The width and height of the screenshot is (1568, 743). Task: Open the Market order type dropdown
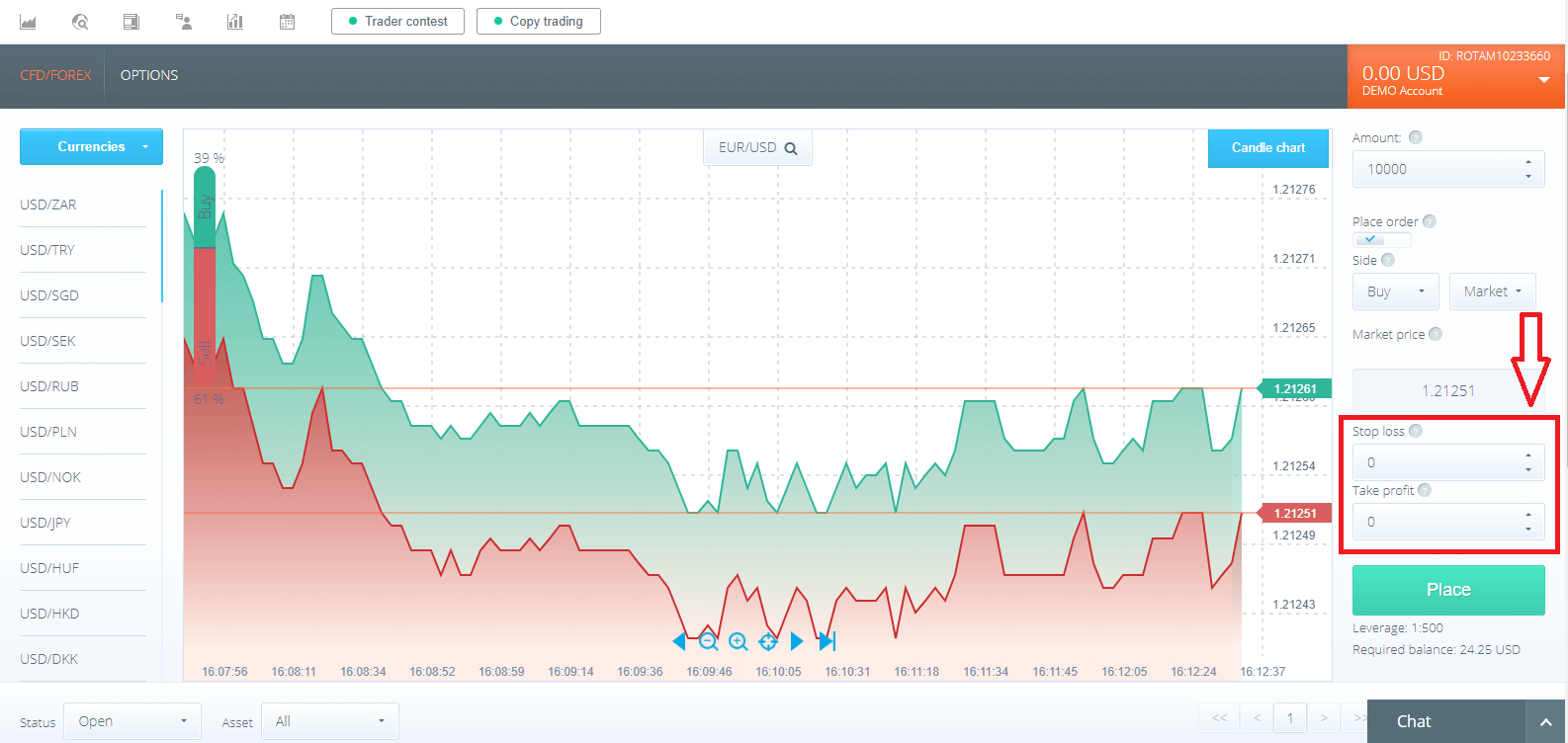[x=1492, y=291]
